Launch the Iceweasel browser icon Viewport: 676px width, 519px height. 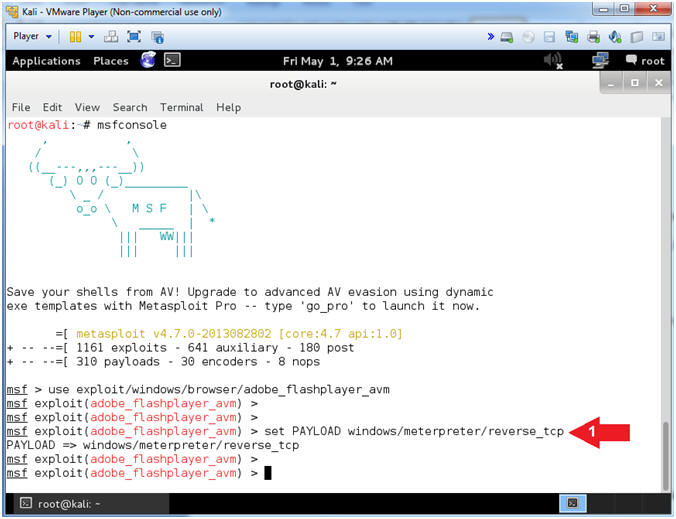click(148, 60)
